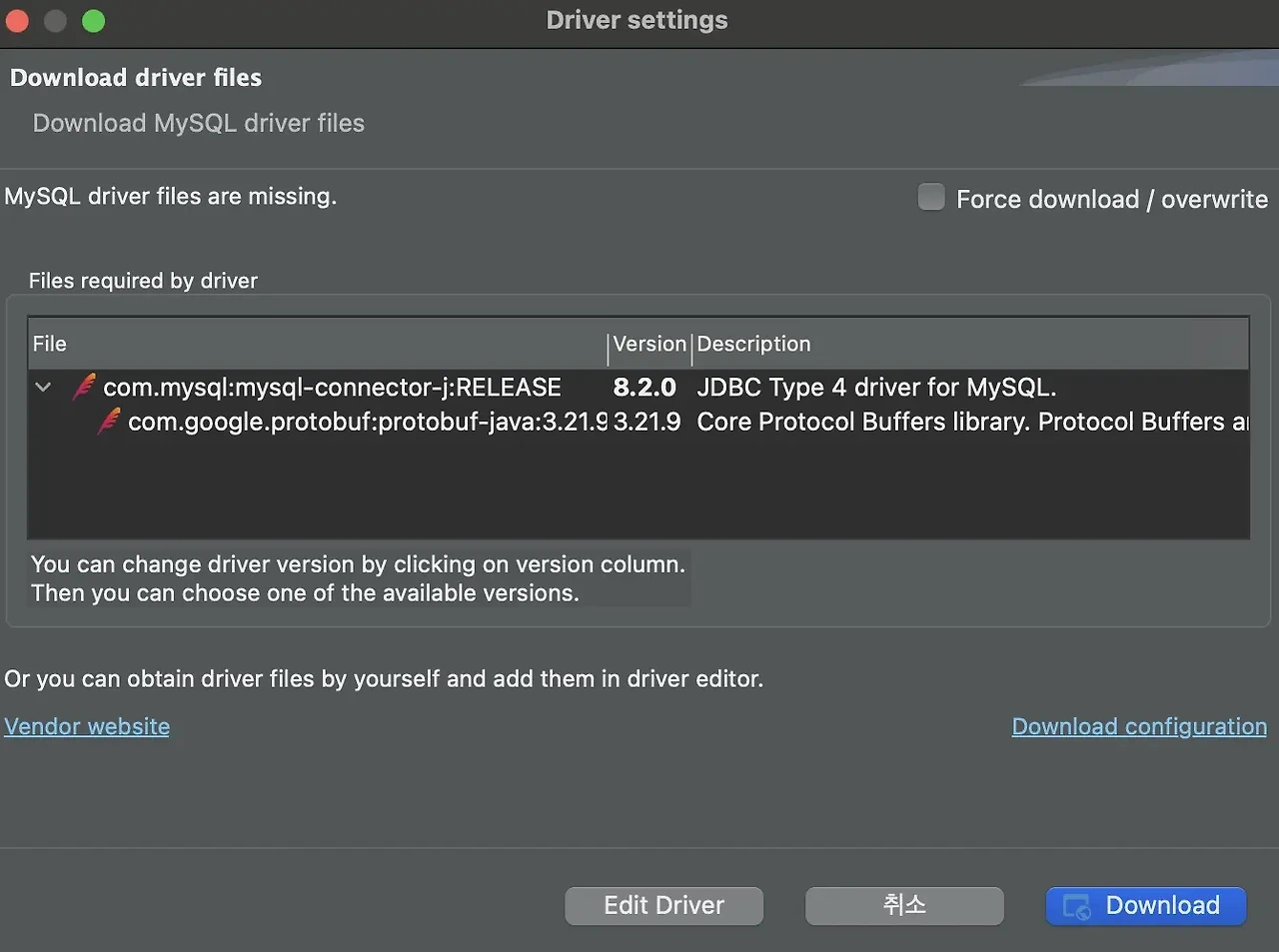This screenshot has width=1279, height=952.
Task: Click the File column header
Action: (x=318, y=344)
